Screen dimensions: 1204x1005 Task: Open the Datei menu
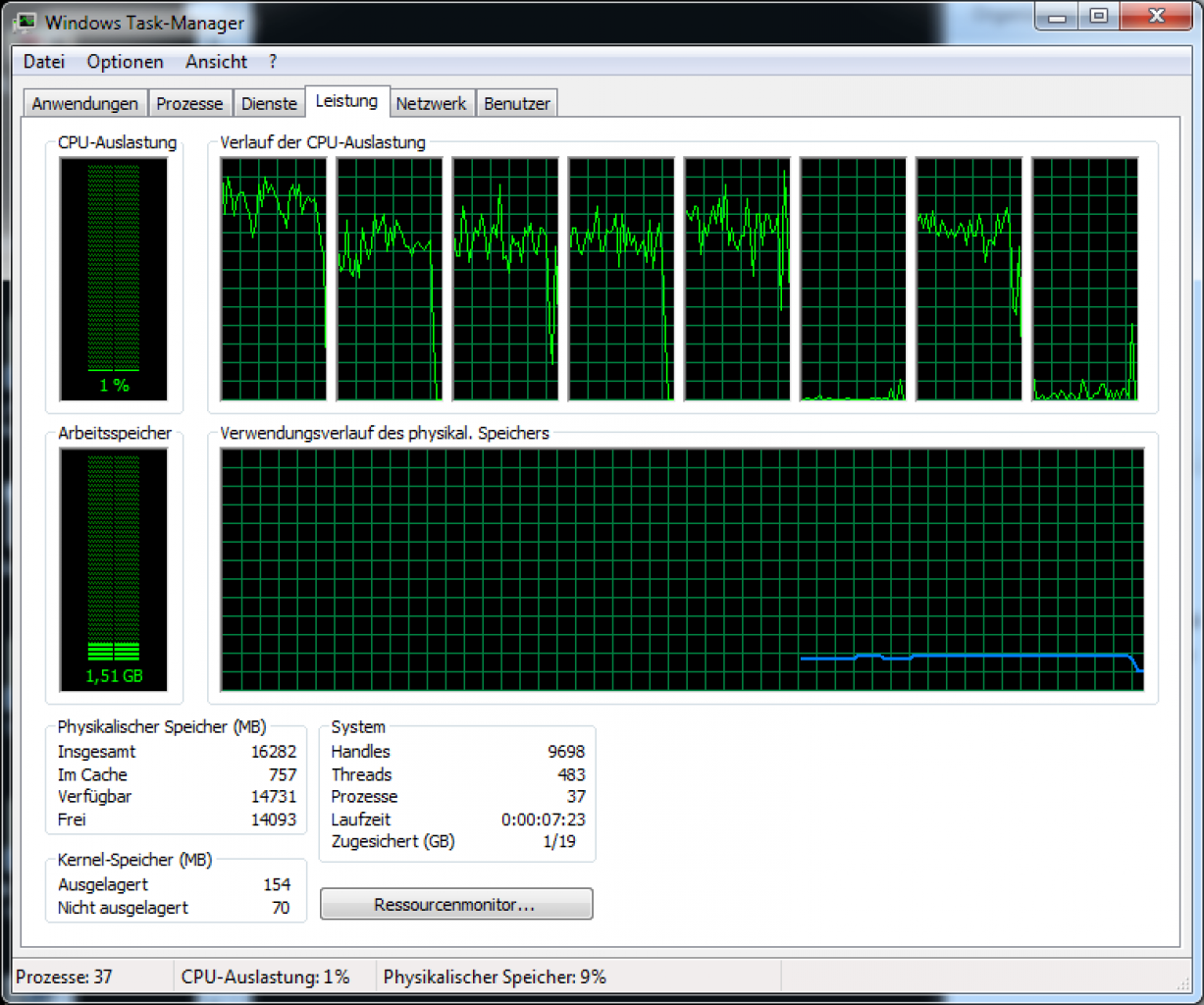44,62
